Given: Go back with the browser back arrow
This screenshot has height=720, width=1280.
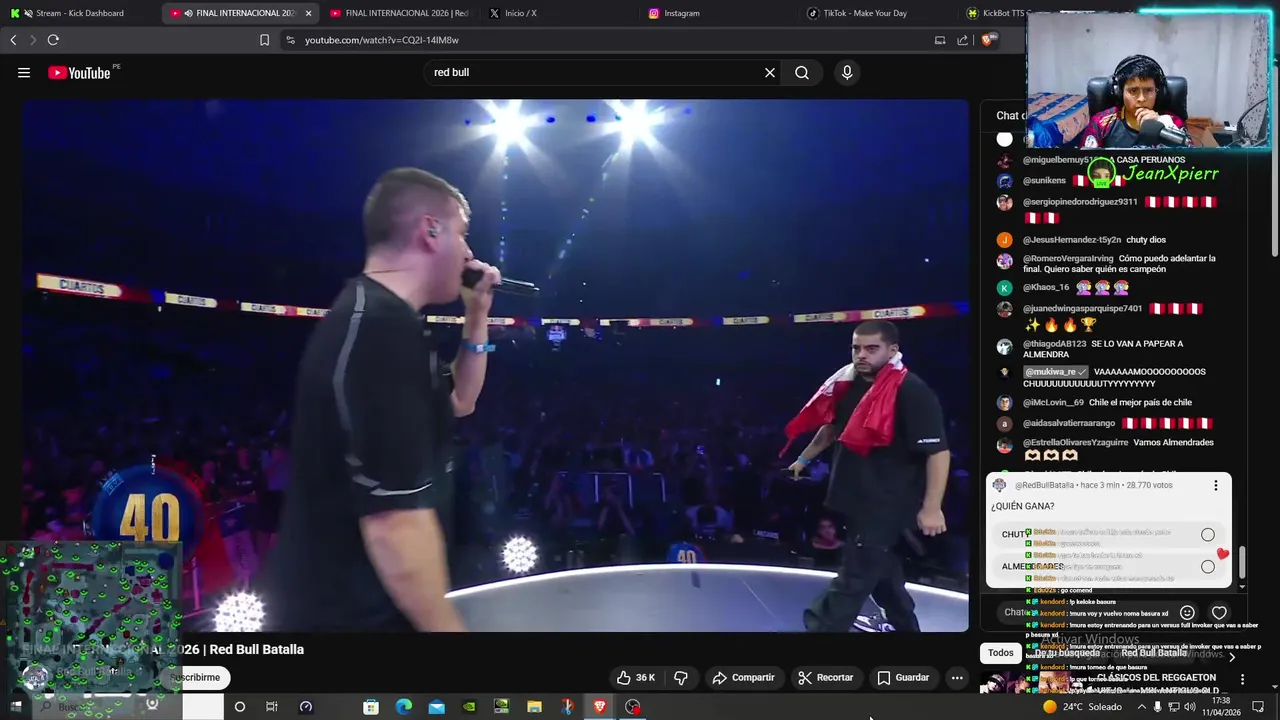Looking at the screenshot, I should tap(13, 40).
